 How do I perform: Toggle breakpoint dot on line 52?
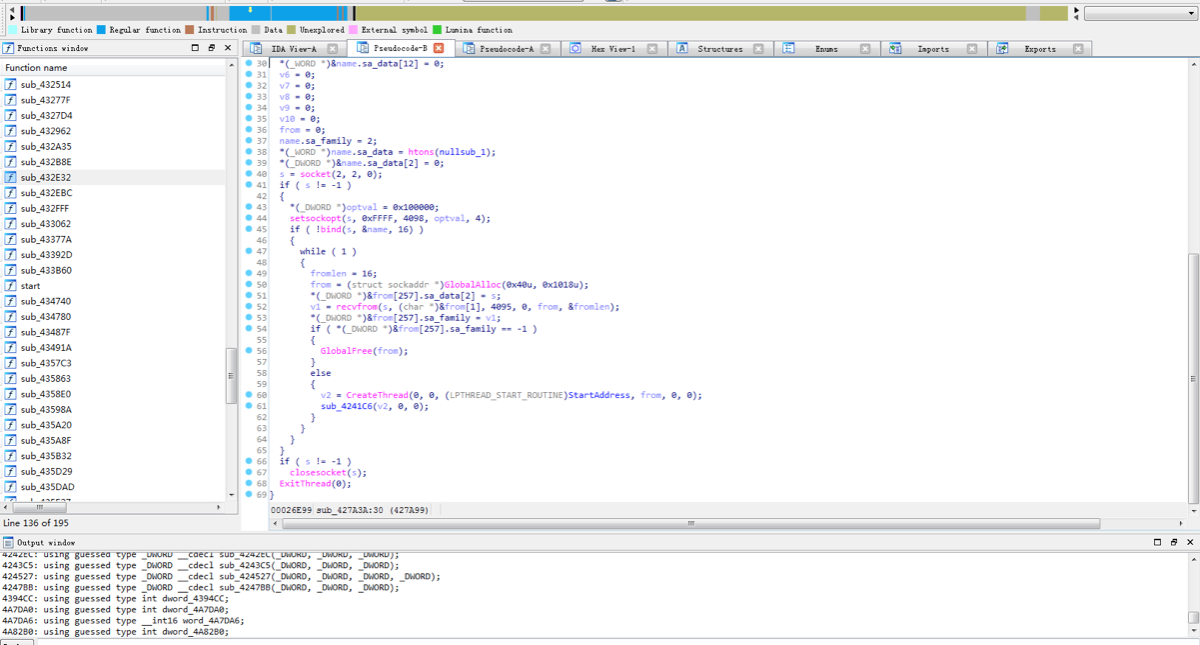pos(249,305)
